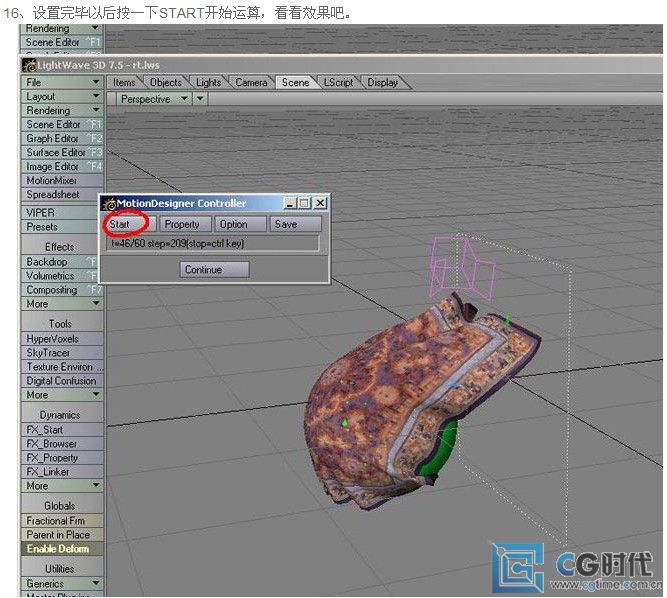
Task: Maximize the MotionDesigner Controller window
Action: (x=305, y=203)
